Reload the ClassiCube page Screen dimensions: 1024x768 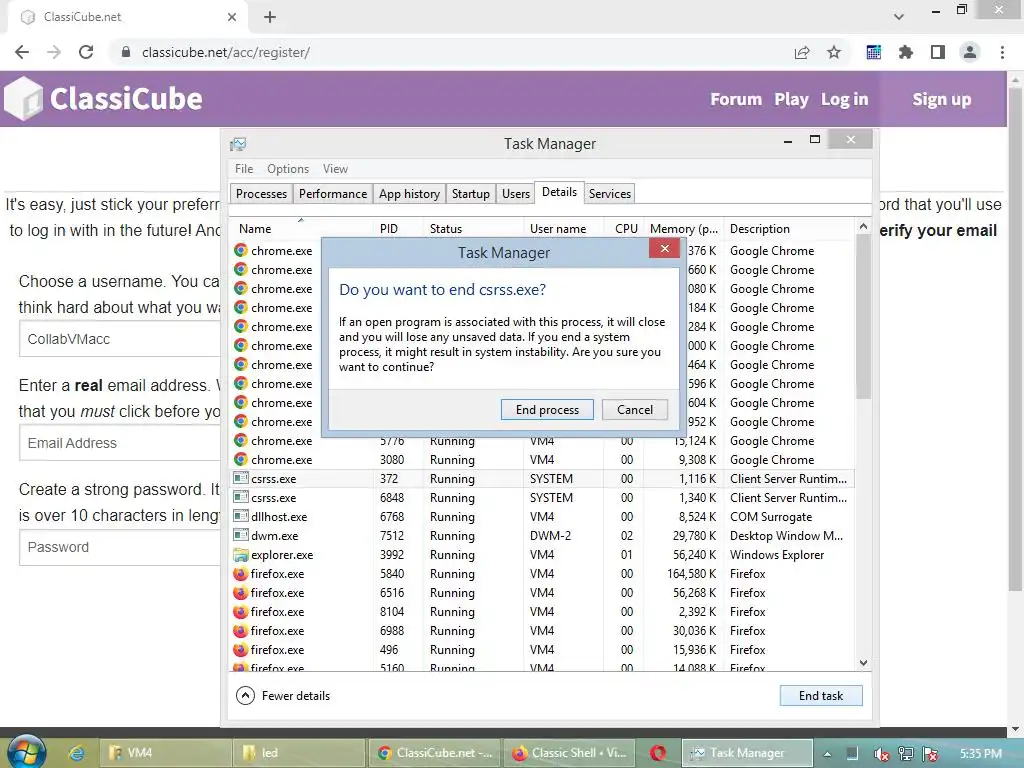86,52
